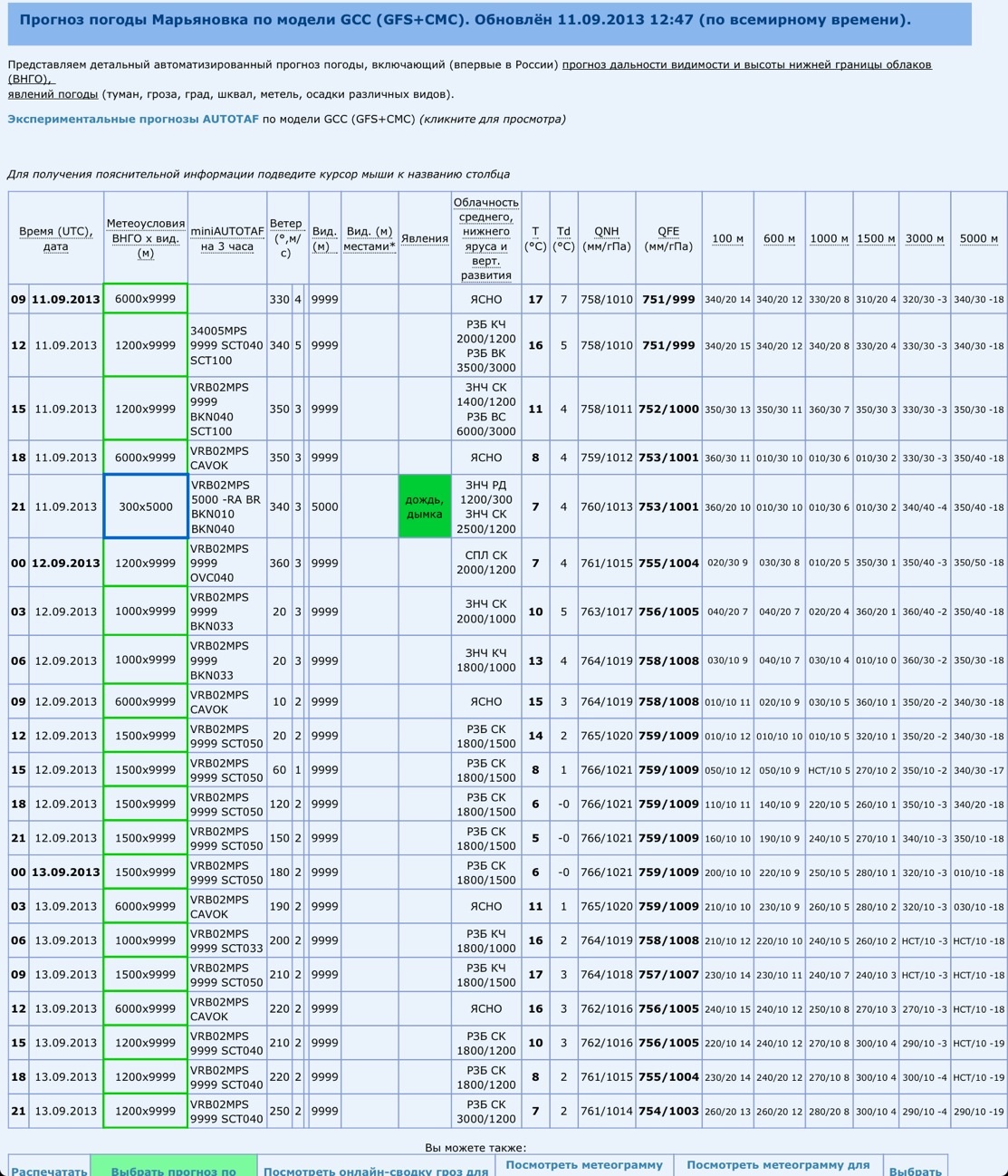The height and width of the screenshot is (1176, 1008).
Task: Click Экспериментальные прогнозы AUTOTAF link
Action: coord(133,119)
